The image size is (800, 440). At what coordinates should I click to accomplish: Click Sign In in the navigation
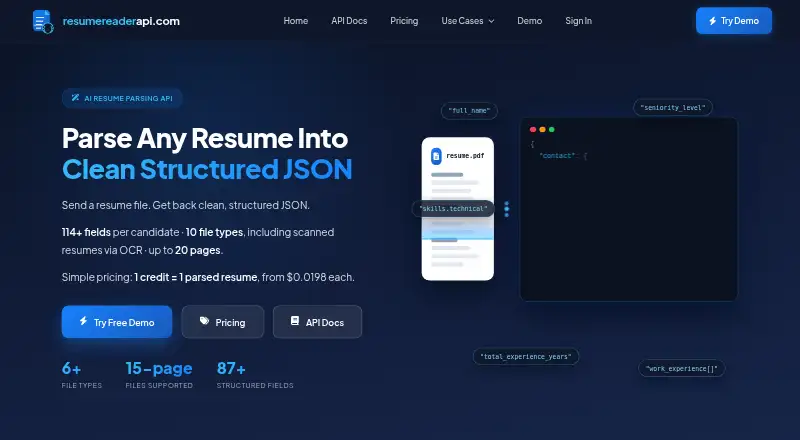click(579, 21)
